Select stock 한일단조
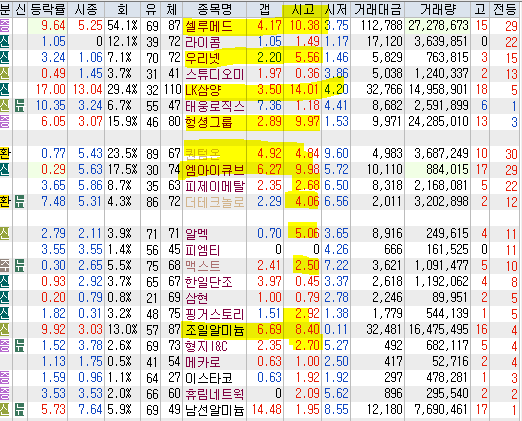Image resolution: width=522 pixels, height=421 pixels. tap(209, 282)
